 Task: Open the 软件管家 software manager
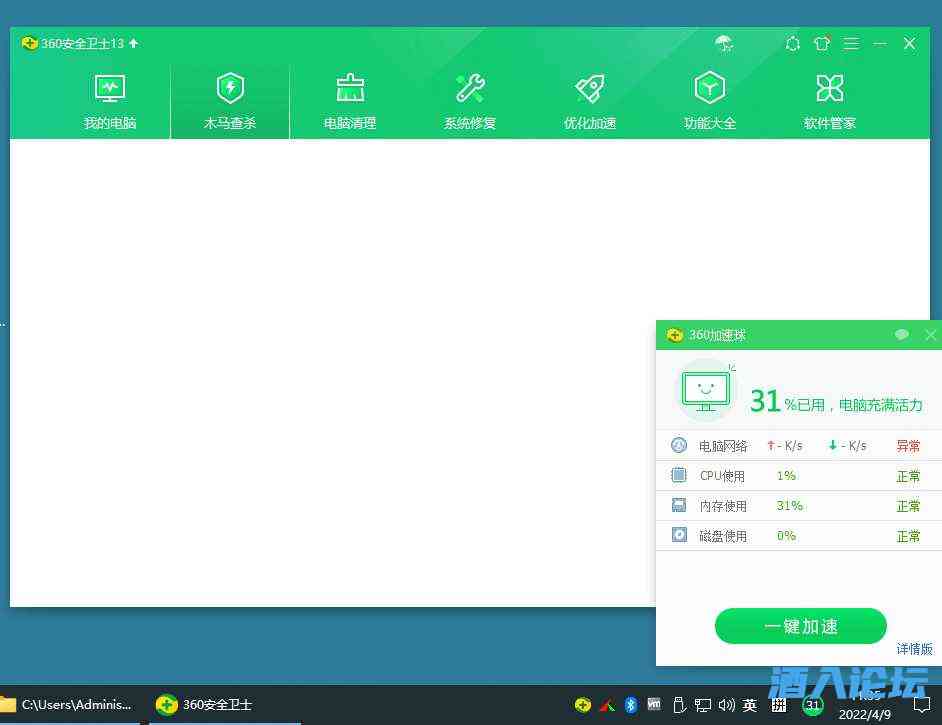[829, 98]
